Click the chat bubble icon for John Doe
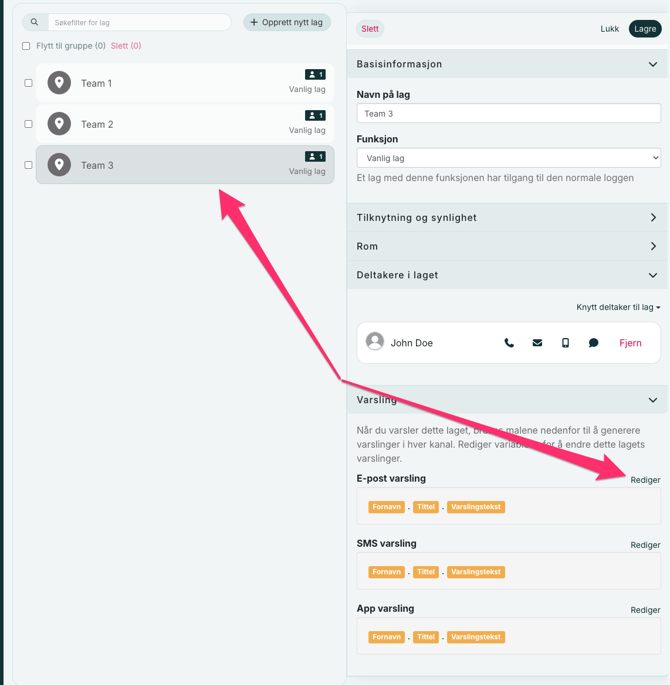The height and width of the screenshot is (685, 670). 593,343
